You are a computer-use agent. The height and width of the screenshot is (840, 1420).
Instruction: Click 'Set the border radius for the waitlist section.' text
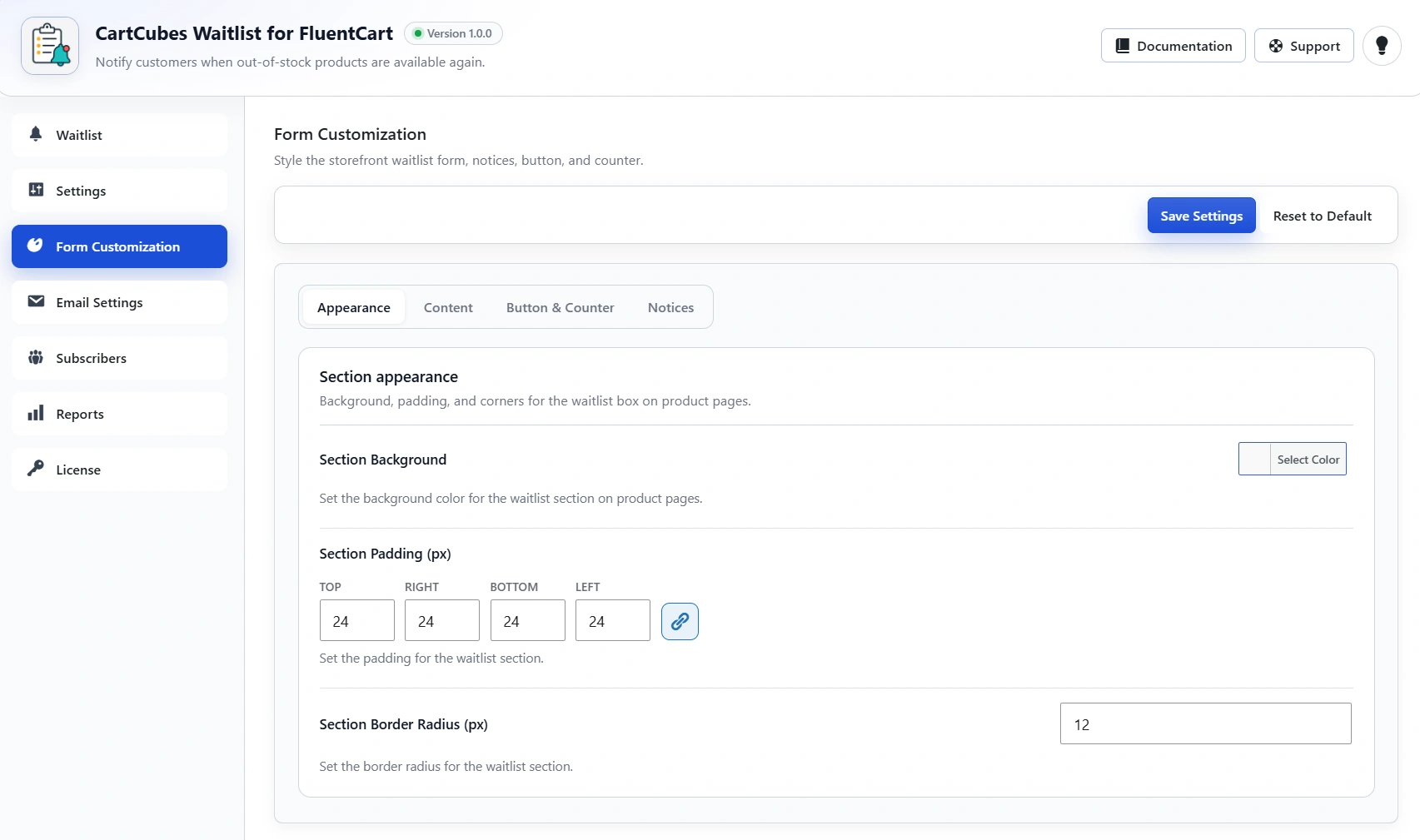coord(446,767)
